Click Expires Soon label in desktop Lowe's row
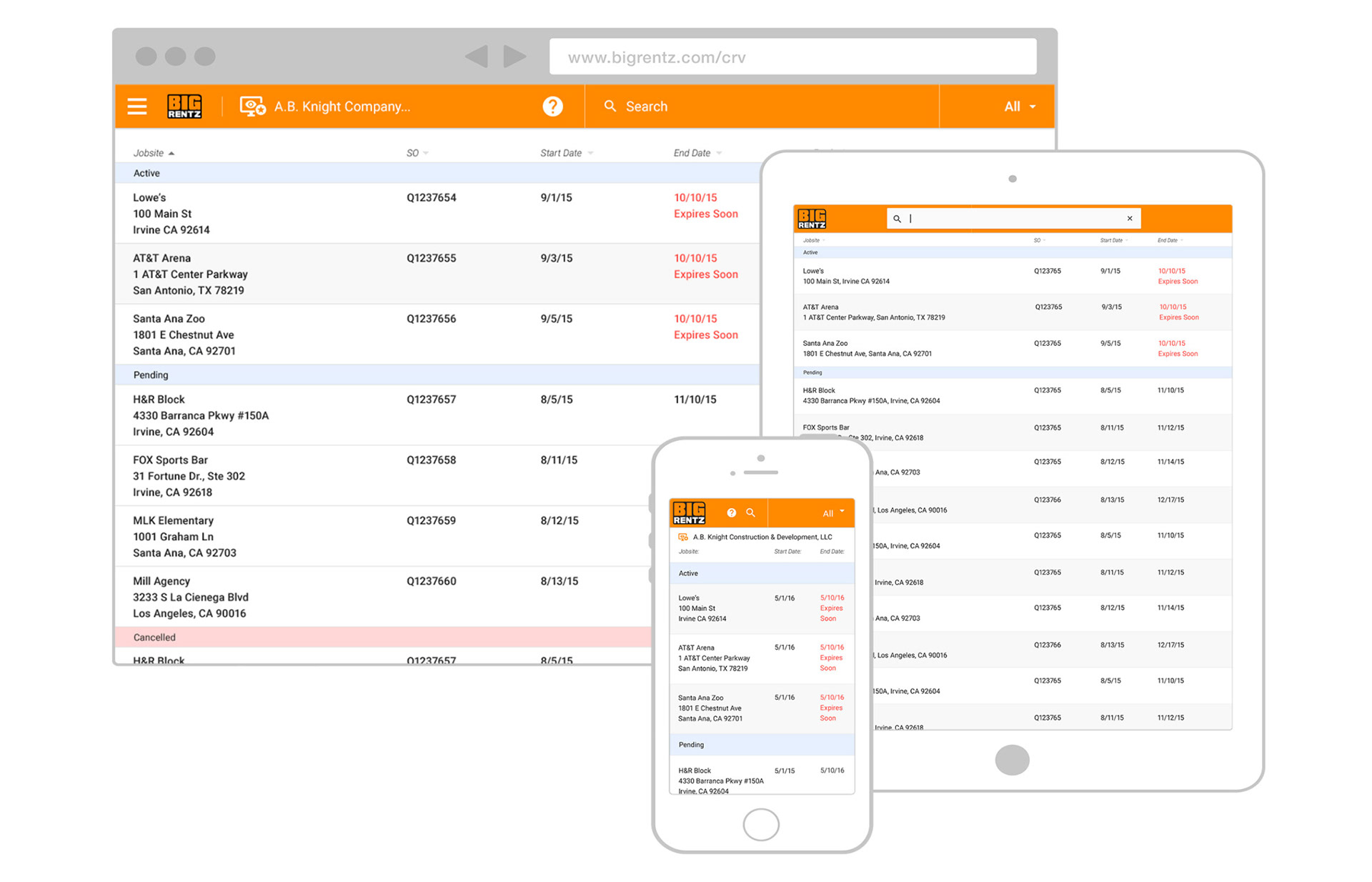This screenshot has height=882, width=1372. (x=705, y=214)
